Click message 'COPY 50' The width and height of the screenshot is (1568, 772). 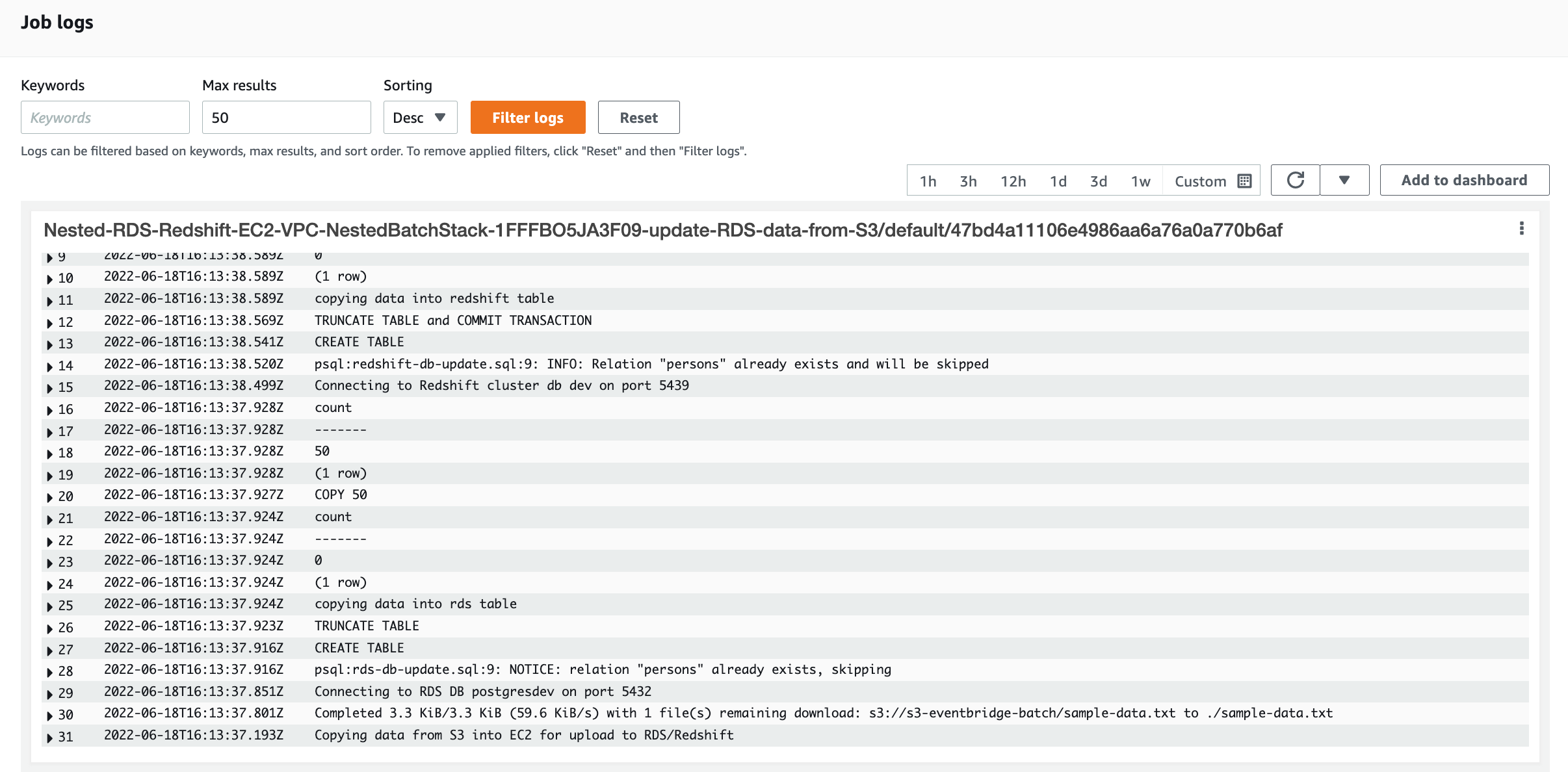tap(341, 495)
